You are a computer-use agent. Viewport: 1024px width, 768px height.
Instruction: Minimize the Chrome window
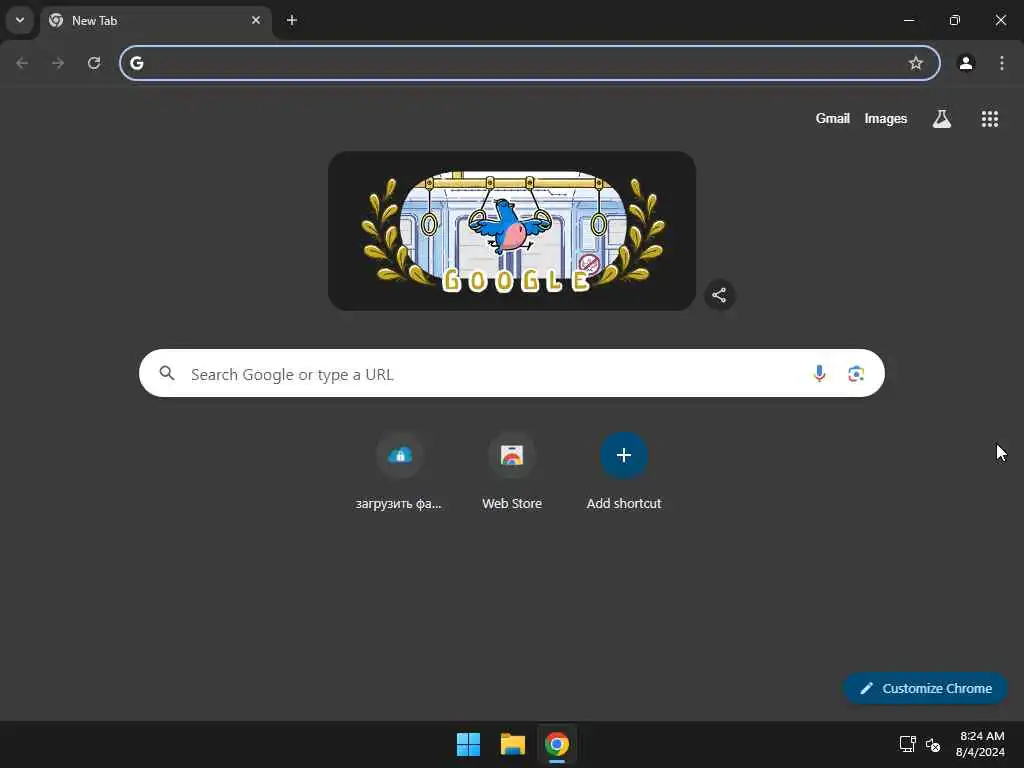pos(908,20)
